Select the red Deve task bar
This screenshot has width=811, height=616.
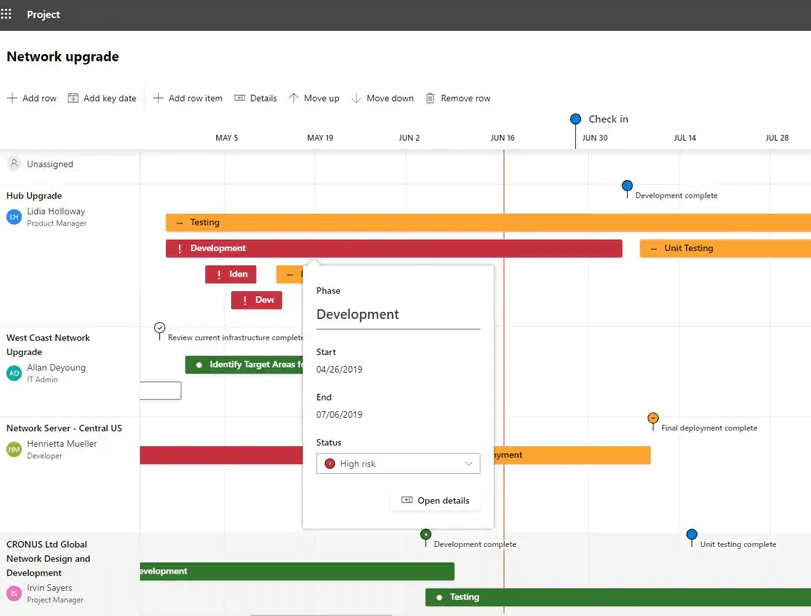(257, 300)
